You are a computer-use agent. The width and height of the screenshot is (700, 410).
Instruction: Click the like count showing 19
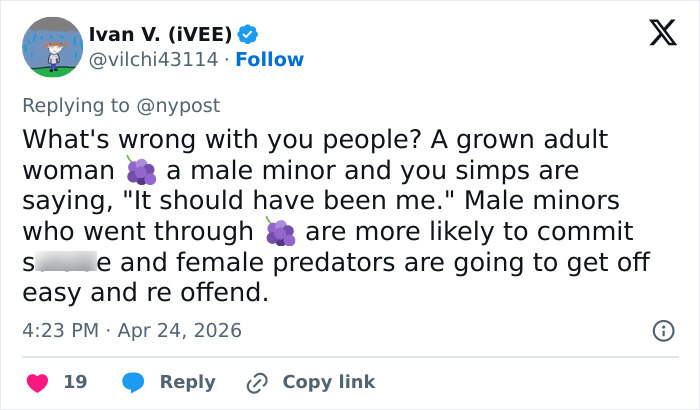(x=75, y=382)
